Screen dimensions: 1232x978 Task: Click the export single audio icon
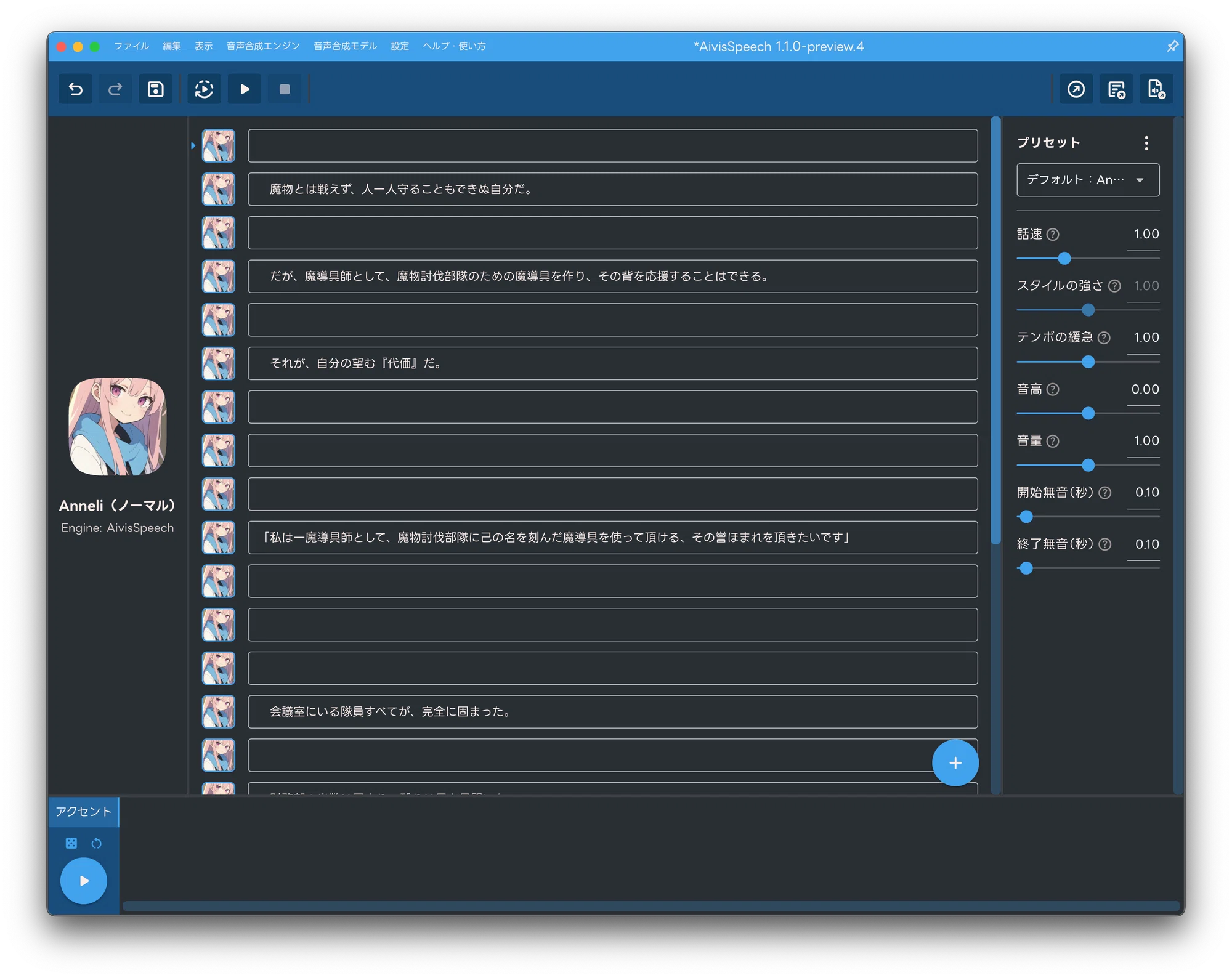coord(1076,89)
